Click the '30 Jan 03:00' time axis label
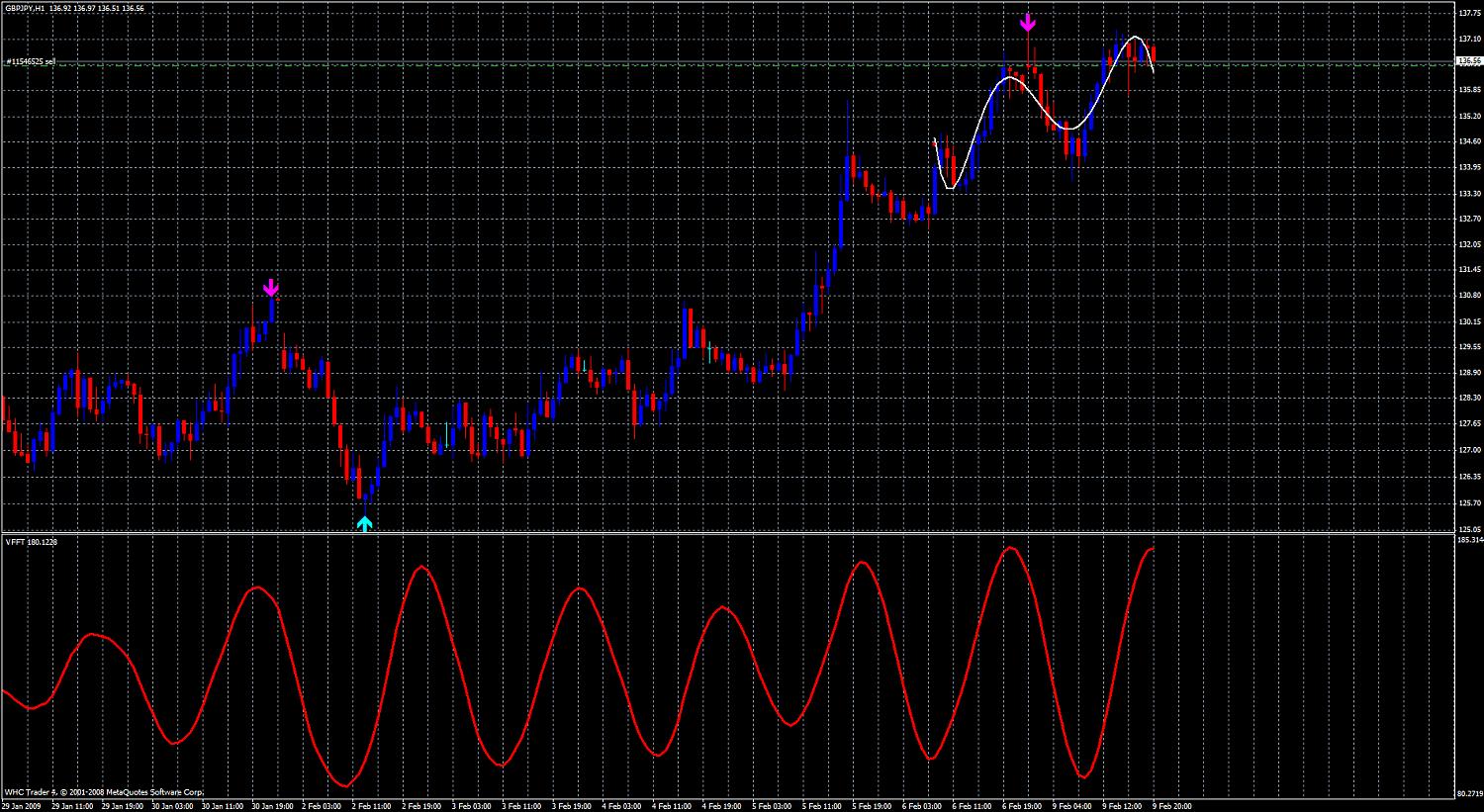The image size is (1484, 812). [x=172, y=806]
